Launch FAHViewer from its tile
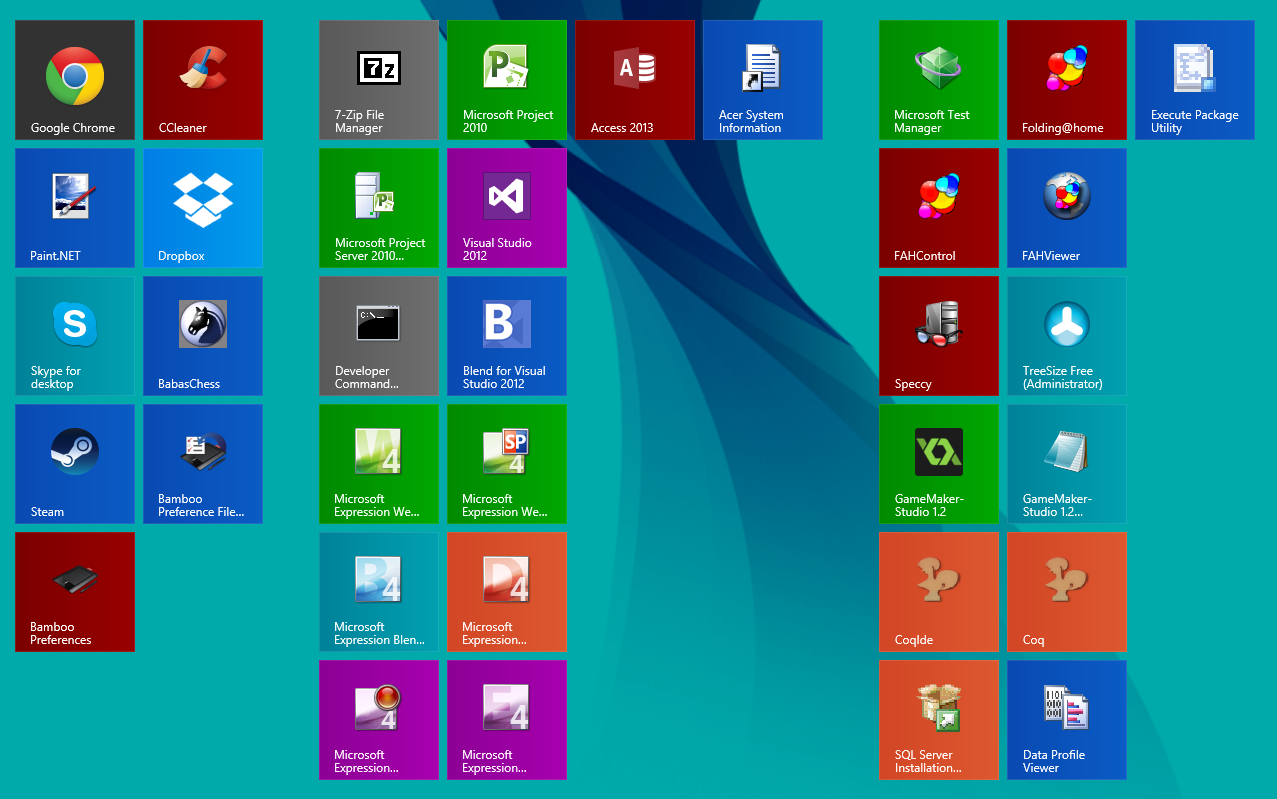The width and height of the screenshot is (1277, 799). pos(1067,208)
